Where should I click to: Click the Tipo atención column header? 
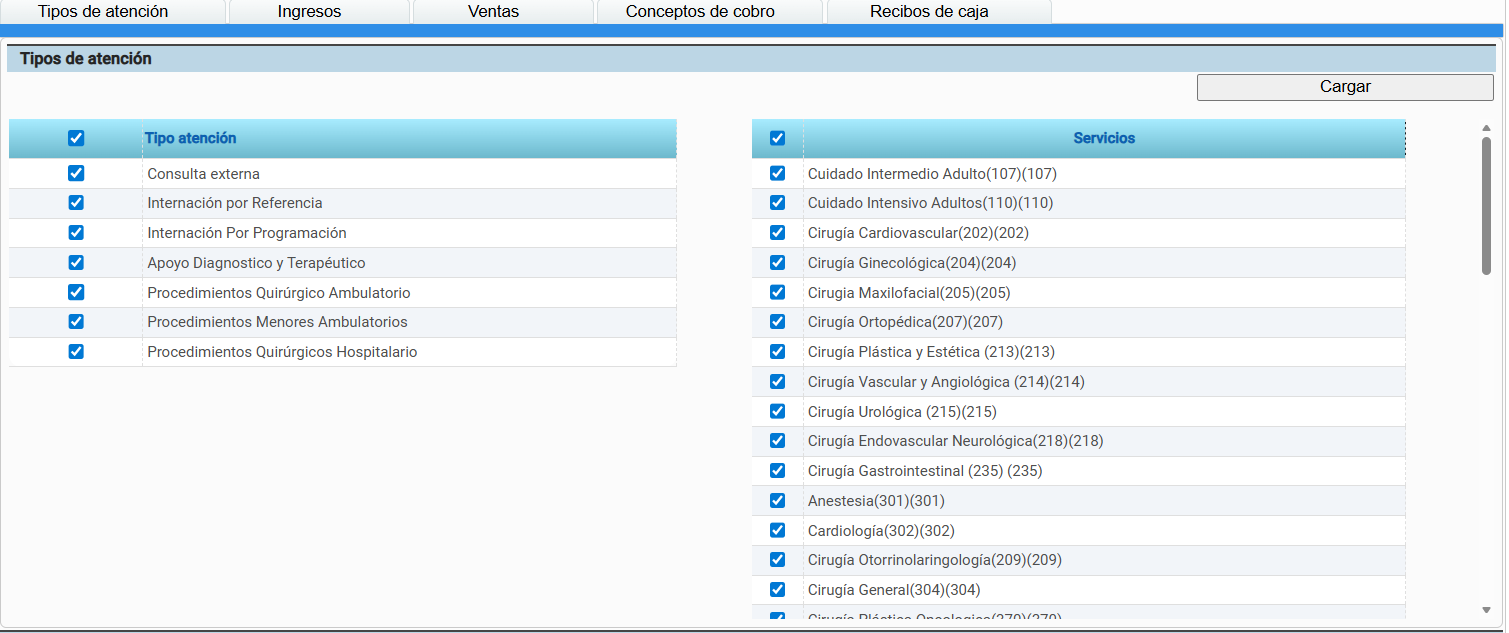pos(191,138)
